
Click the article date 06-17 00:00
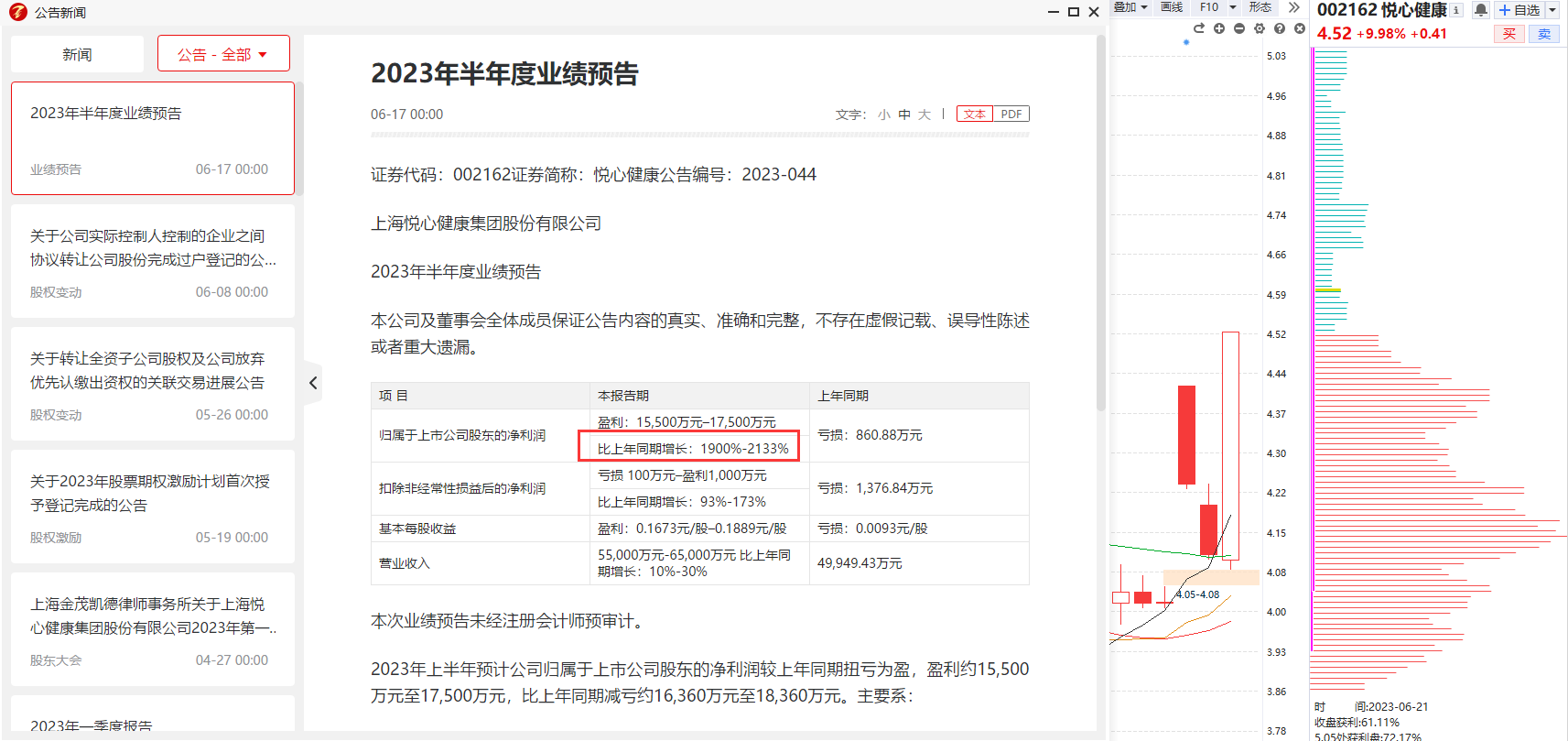tap(406, 114)
